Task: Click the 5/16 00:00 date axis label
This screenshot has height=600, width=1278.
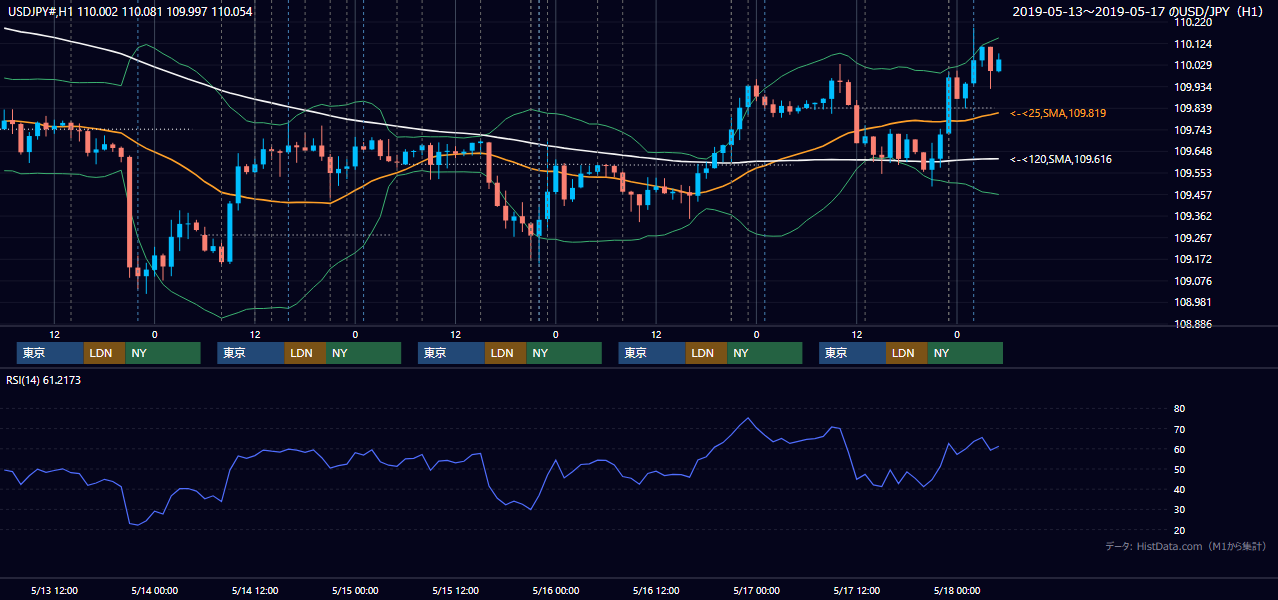Action: (x=556, y=590)
